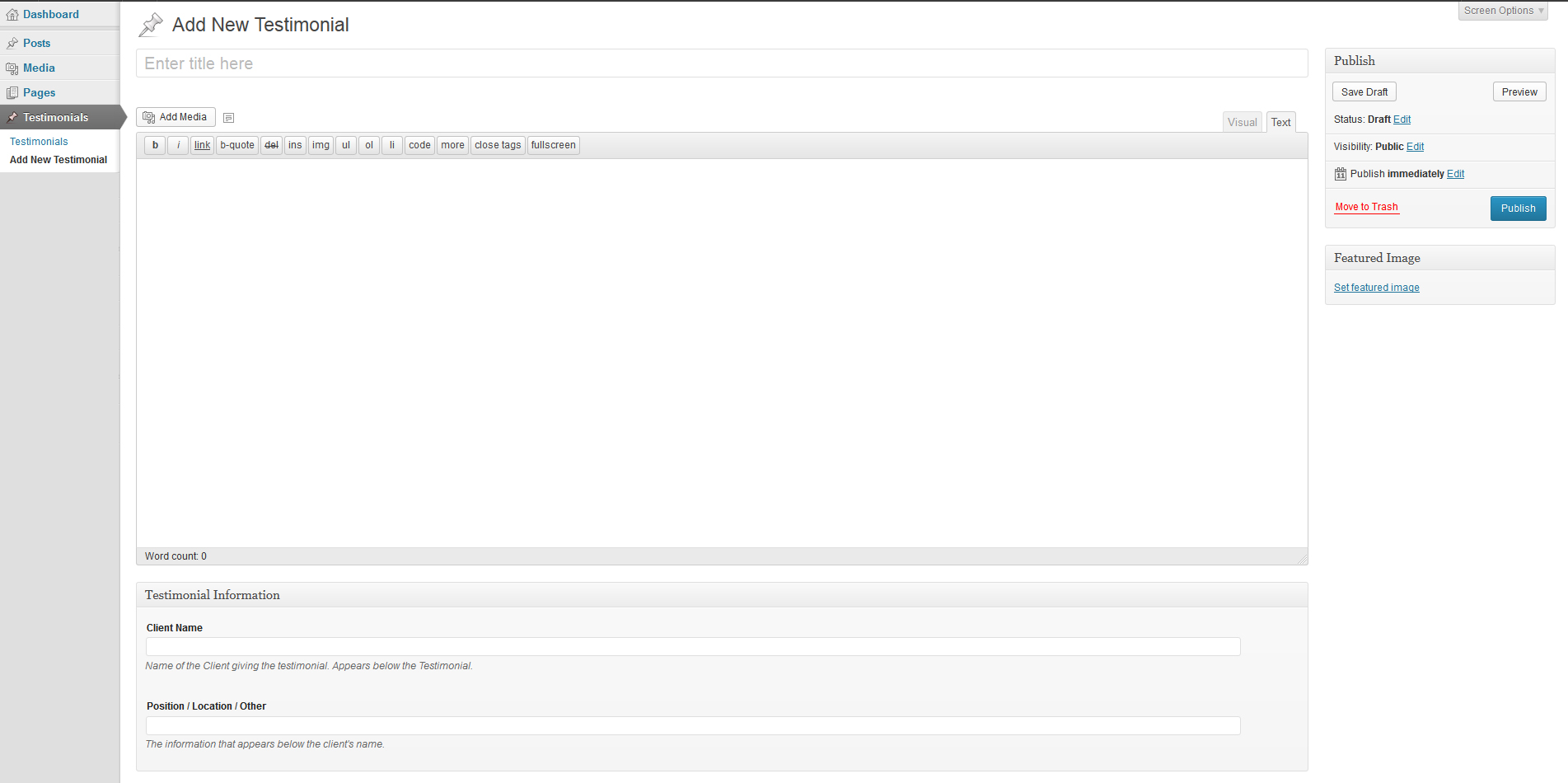1568x783 pixels.
Task: Click the Save Draft button
Action: (1364, 92)
